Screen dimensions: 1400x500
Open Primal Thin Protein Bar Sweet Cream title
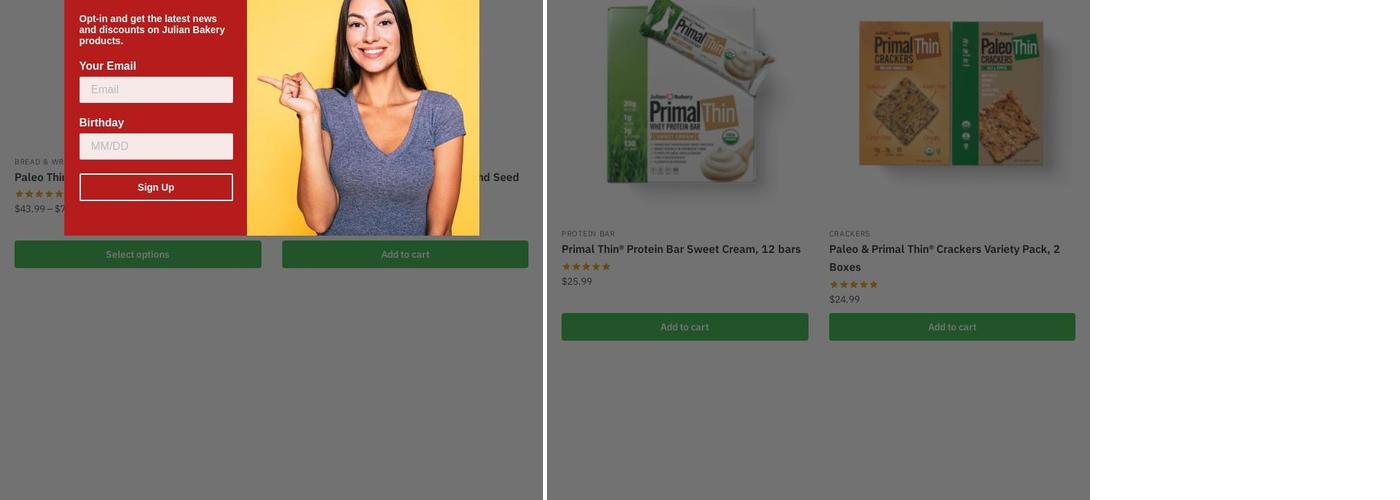click(681, 249)
